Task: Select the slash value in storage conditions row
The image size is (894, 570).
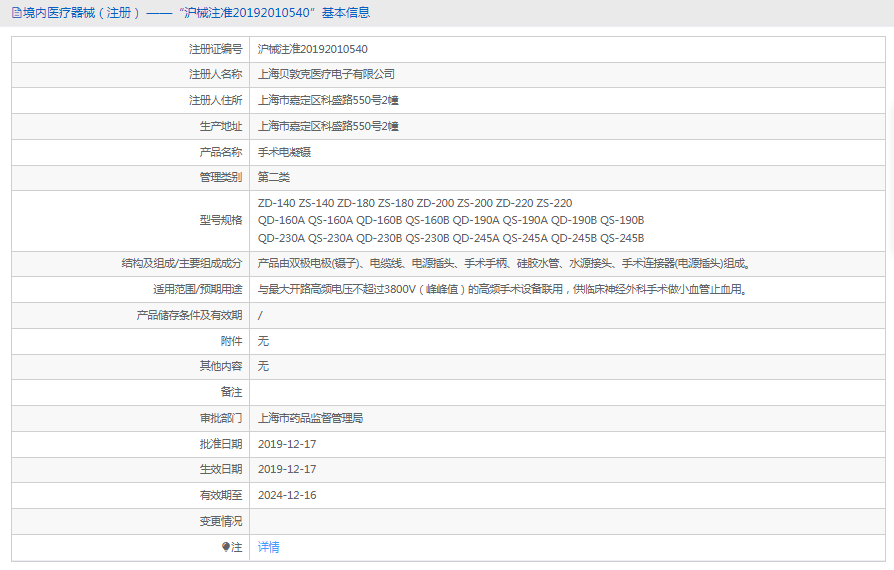Action: point(260,315)
